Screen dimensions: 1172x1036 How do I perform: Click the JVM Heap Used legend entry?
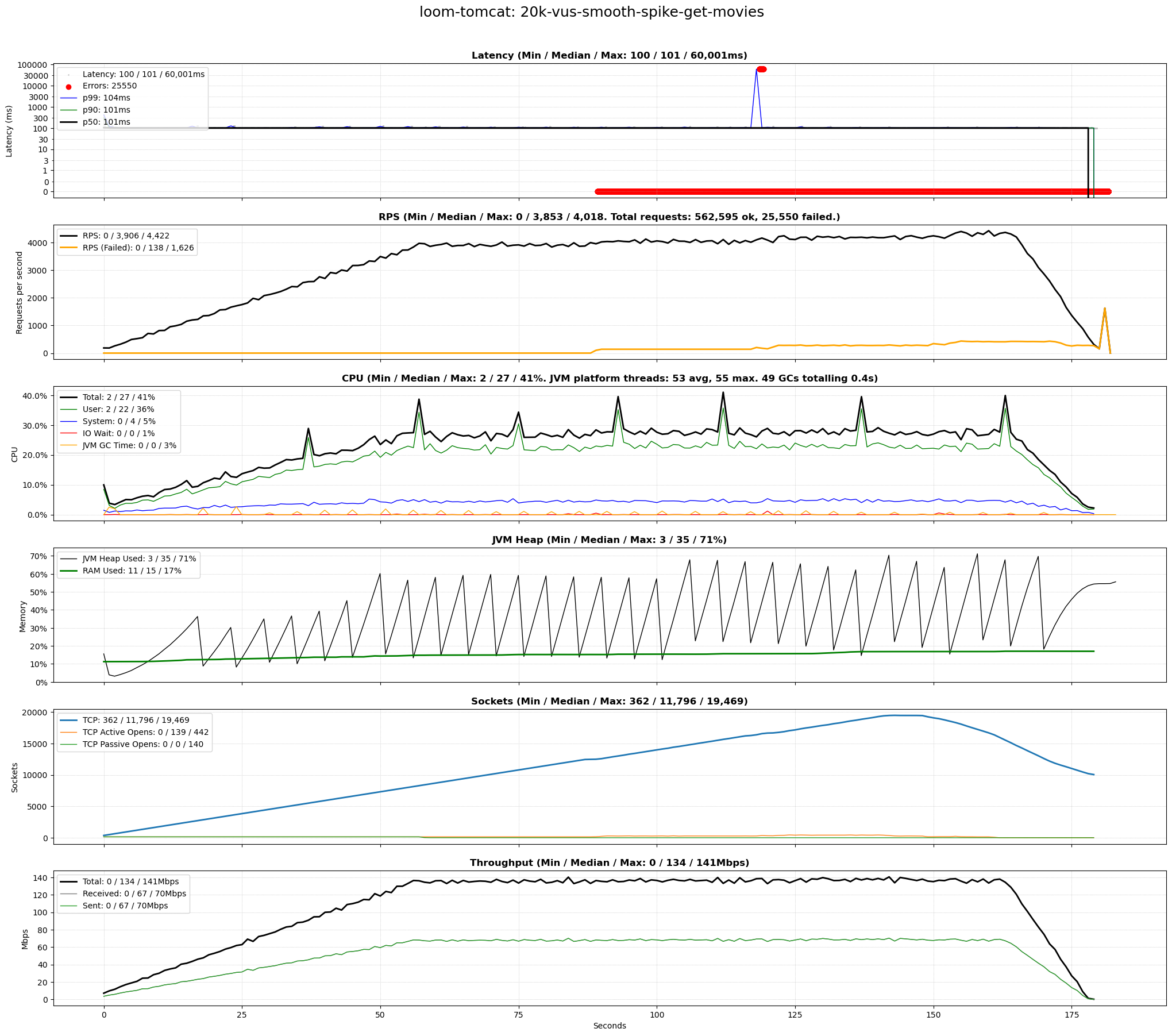(x=138, y=559)
